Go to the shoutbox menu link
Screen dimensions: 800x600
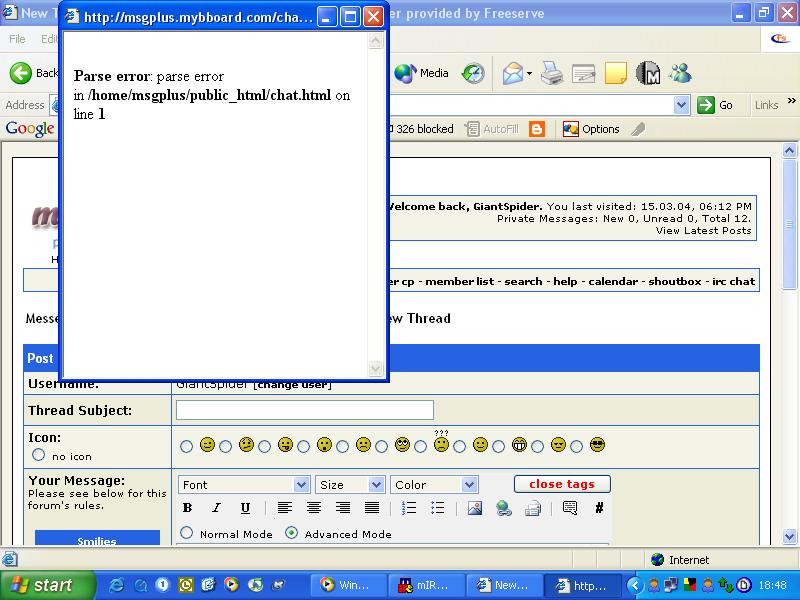click(x=674, y=282)
